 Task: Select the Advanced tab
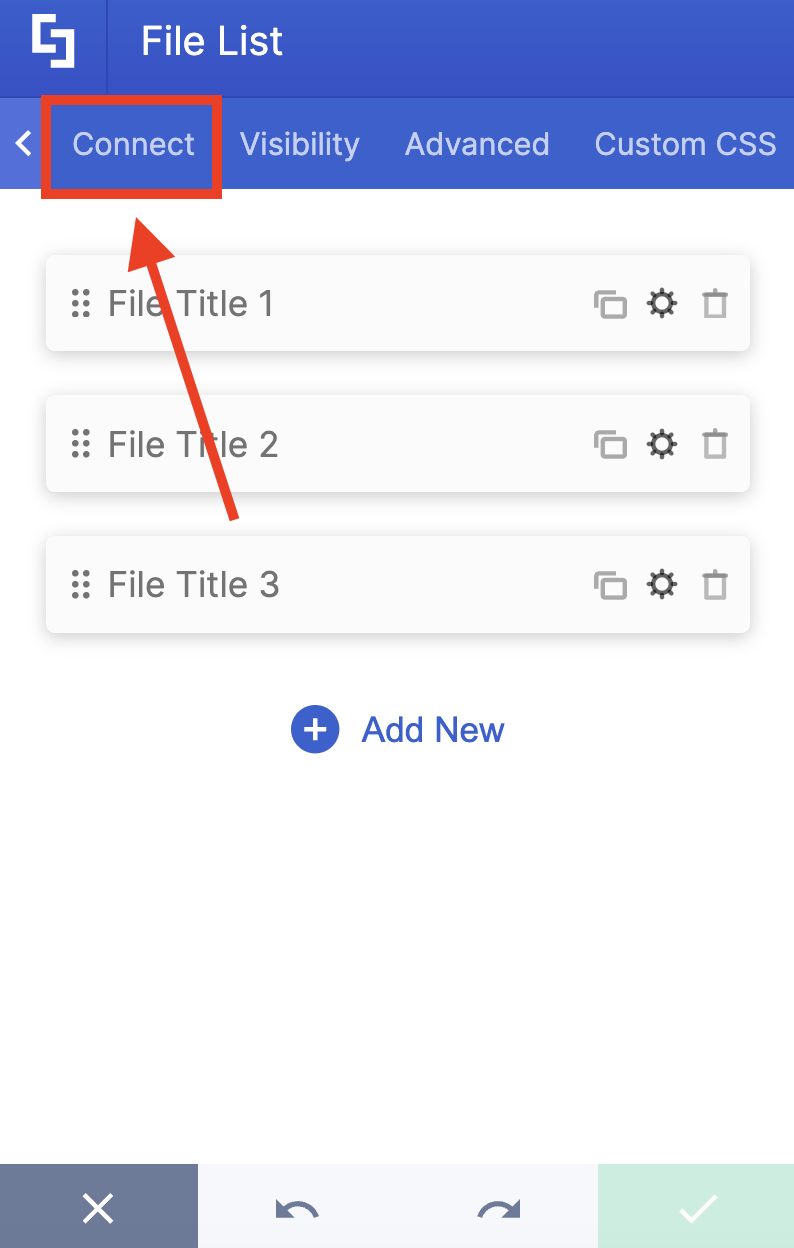click(477, 144)
